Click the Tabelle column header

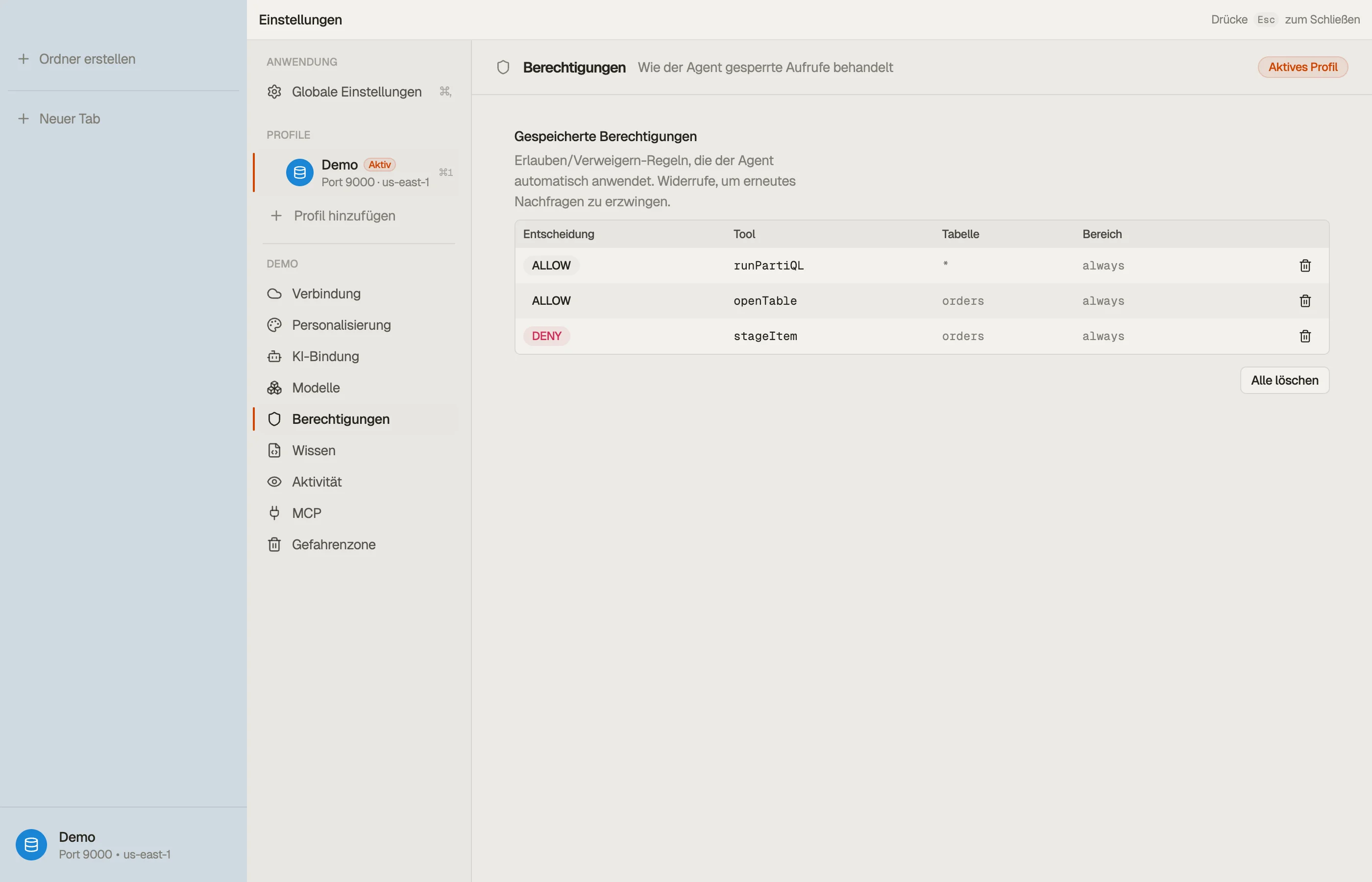point(960,234)
